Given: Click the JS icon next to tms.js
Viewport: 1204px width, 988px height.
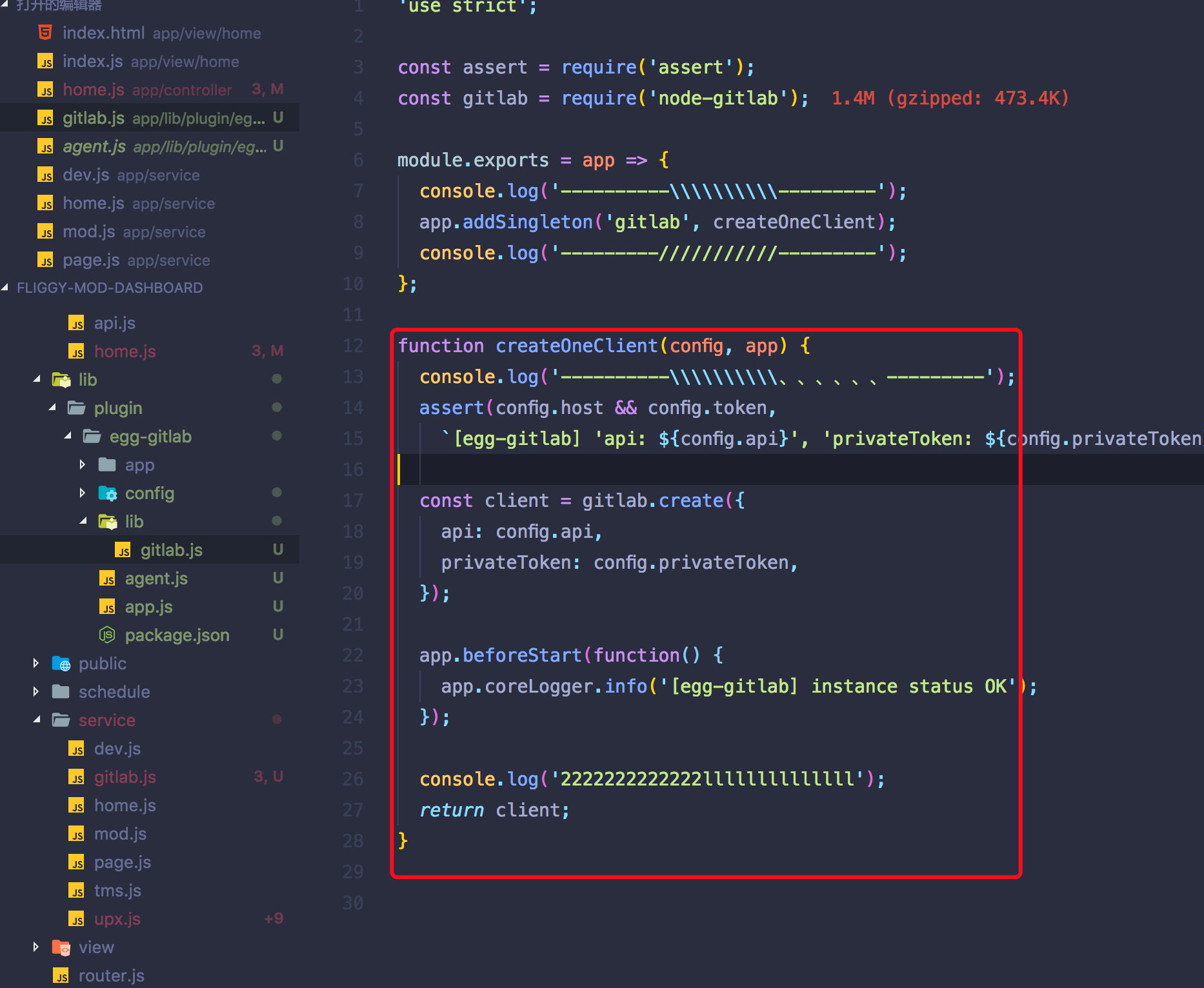Looking at the screenshot, I should pos(76,891).
